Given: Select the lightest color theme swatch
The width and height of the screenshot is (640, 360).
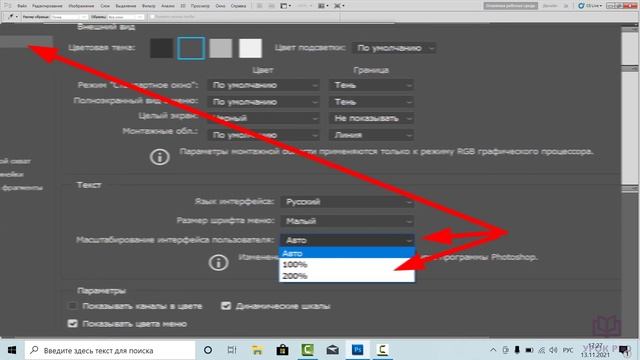Looking at the screenshot, I should pos(250,48).
